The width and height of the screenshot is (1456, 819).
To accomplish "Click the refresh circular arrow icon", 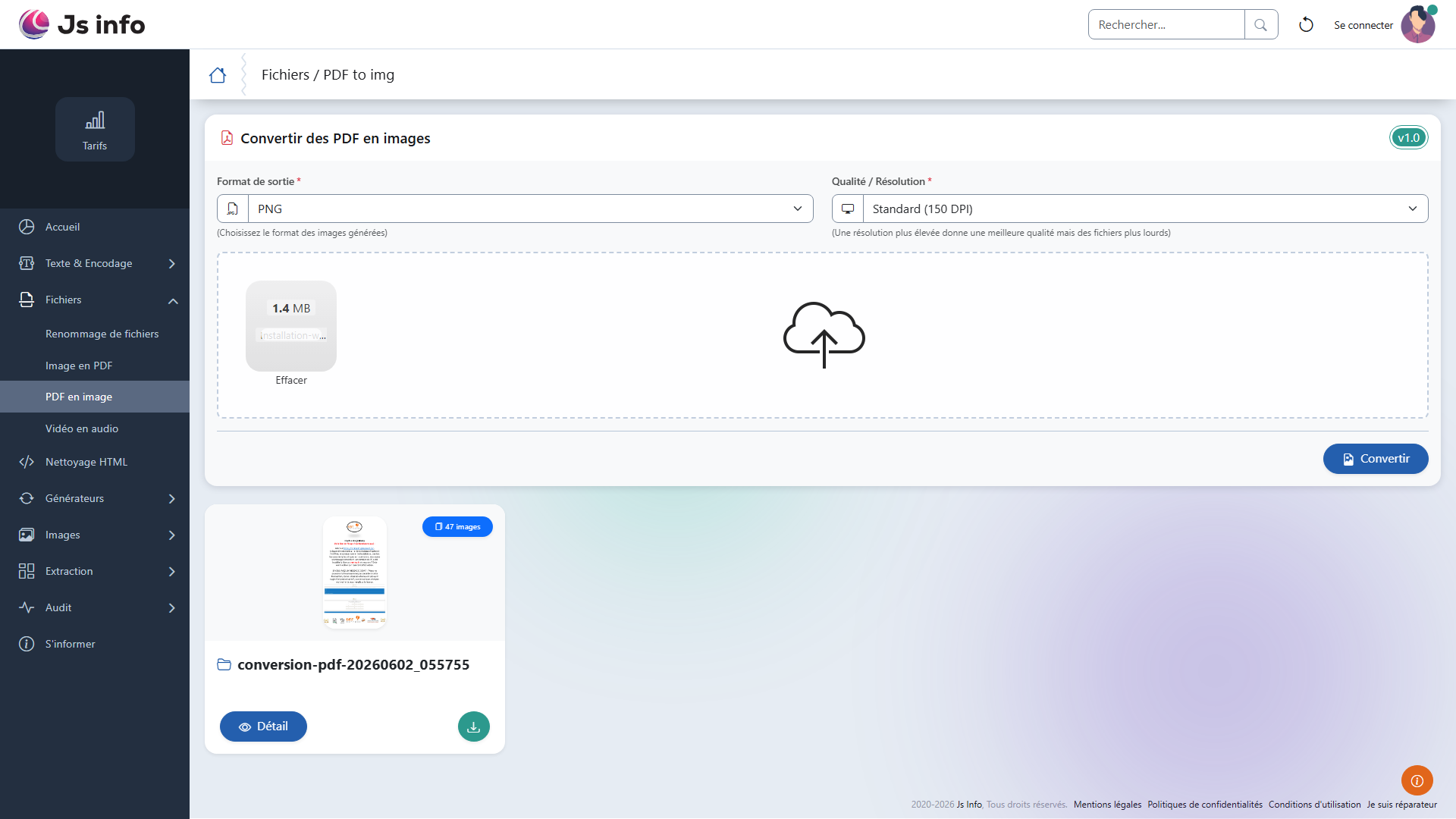I will pos(1306,25).
